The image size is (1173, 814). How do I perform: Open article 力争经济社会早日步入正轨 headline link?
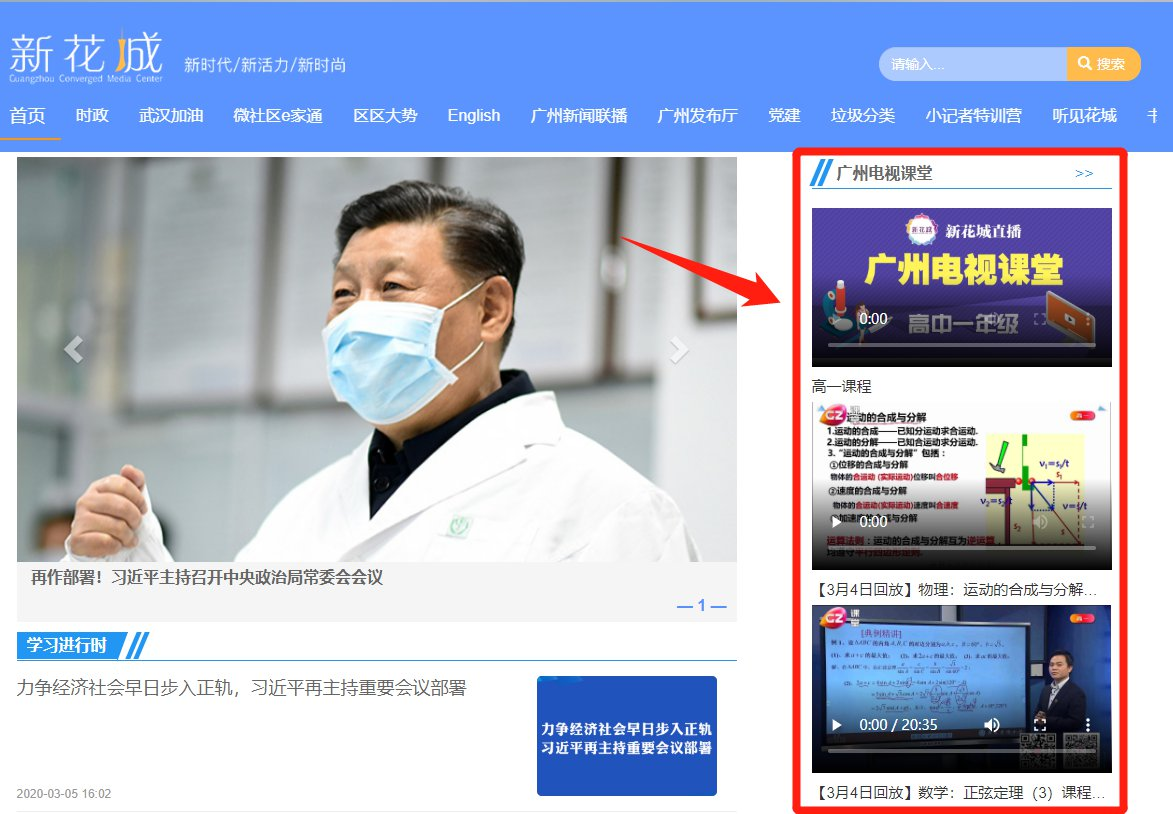[x=241, y=688]
